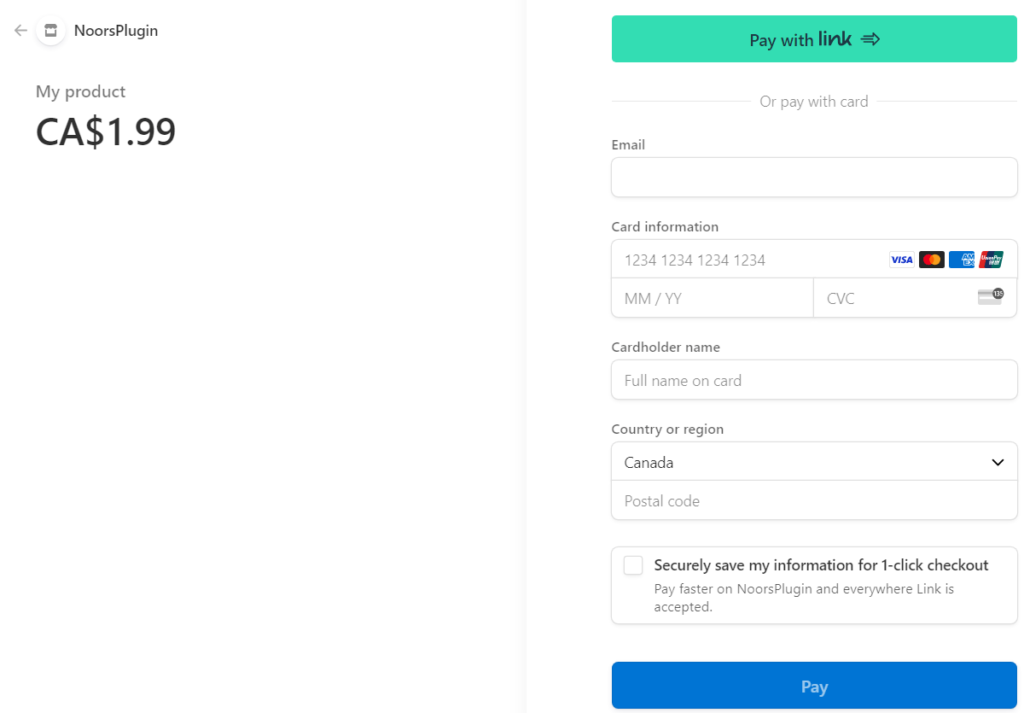1024x713 pixels.
Task: Click the Visa card brand icon
Action: (x=901, y=259)
